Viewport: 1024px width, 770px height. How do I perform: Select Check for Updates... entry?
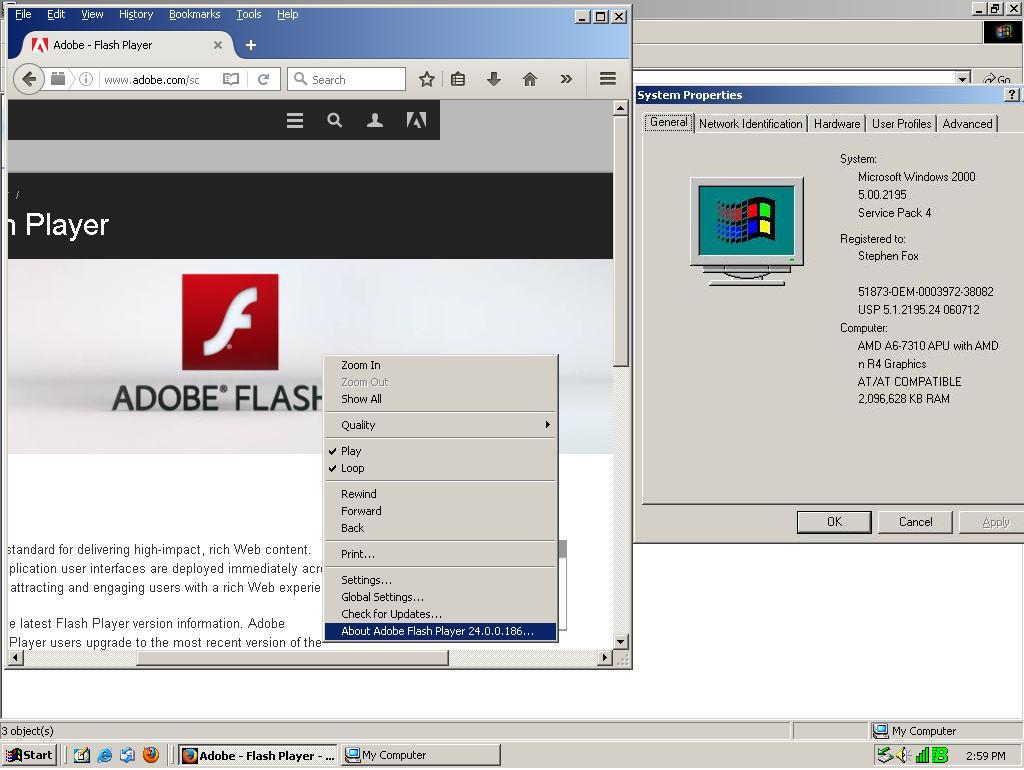(x=440, y=614)
